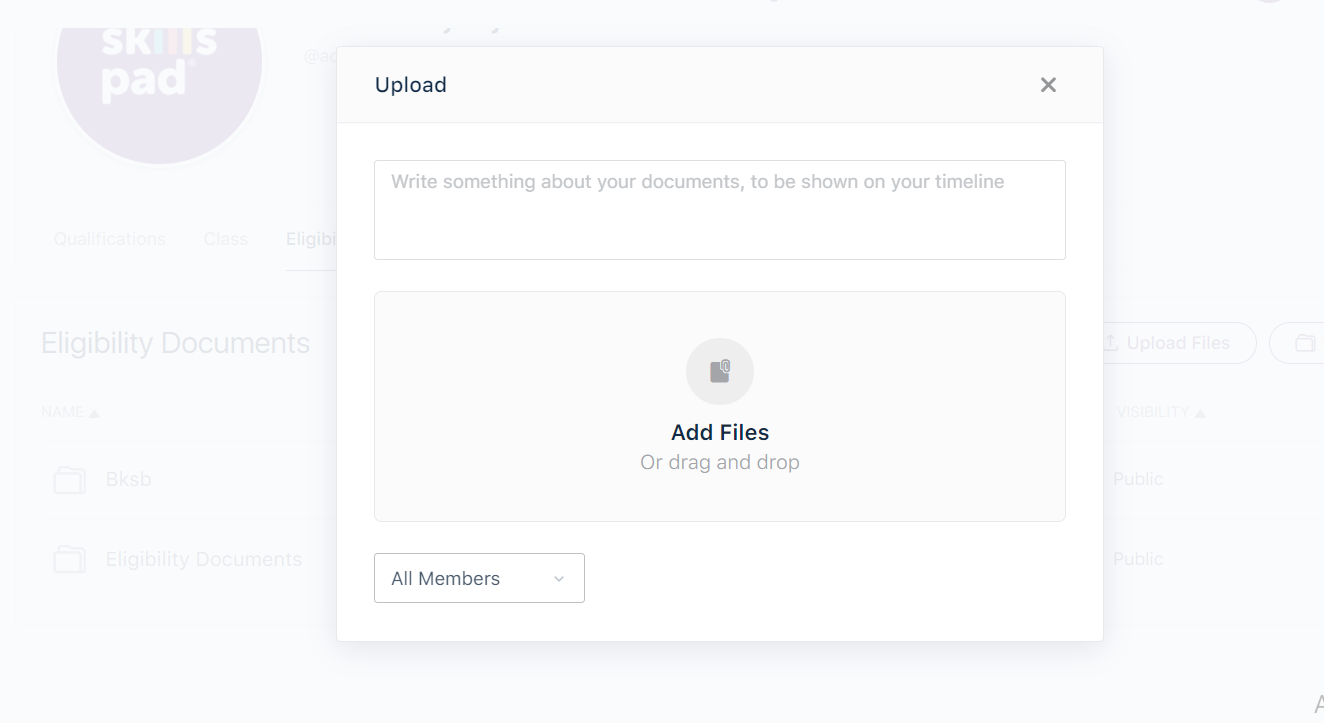1324x723 pixels.
Task: Close the Upload dialog with the X
Action: pos(1048,85)
